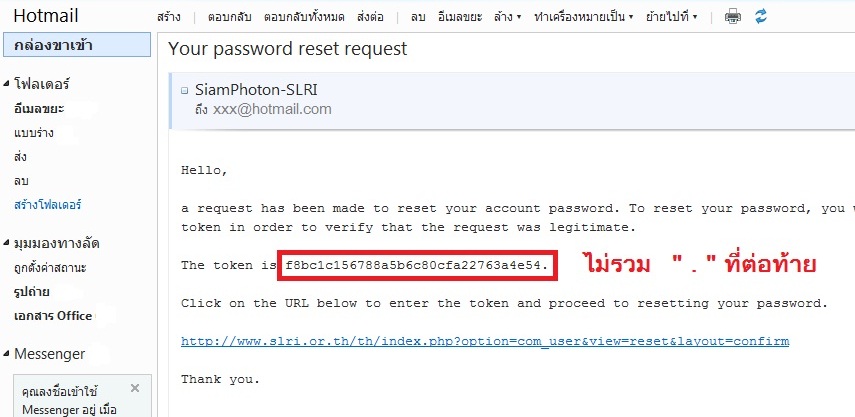The width and height of the screenshot is (855, 417).
Task: Open the แบบร่าง drafts folder
Action: pyautogui.click(x=33, y=133)
